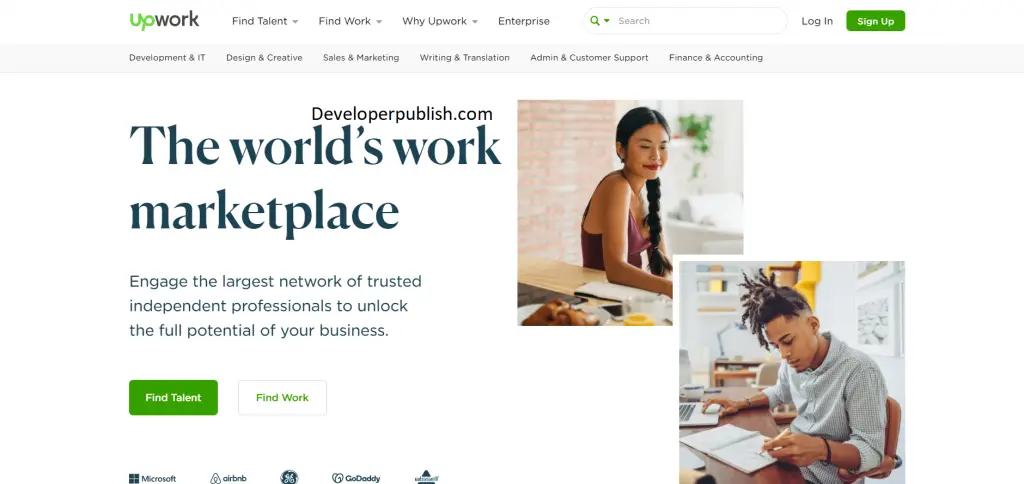Expand the Find Talent dropdown menu
This screenshot has width=1024, height=484.
pyautogui.click(x=265, y=21)
